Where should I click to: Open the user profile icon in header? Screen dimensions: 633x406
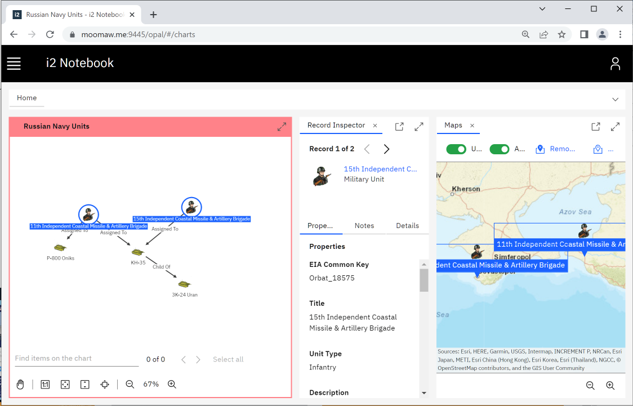615,63
